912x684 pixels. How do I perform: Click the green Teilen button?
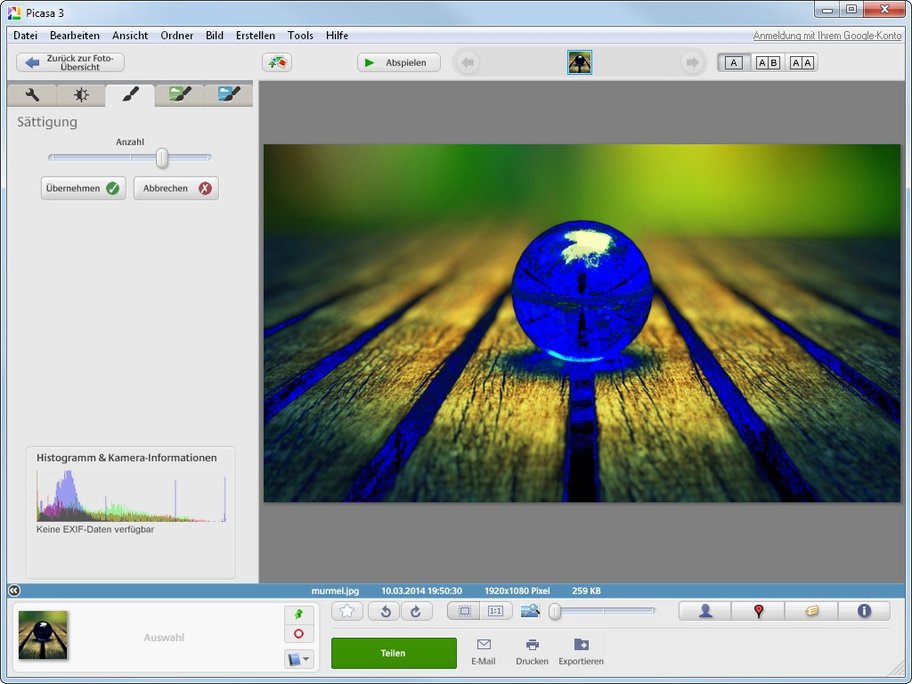click(x=394, y=653)
